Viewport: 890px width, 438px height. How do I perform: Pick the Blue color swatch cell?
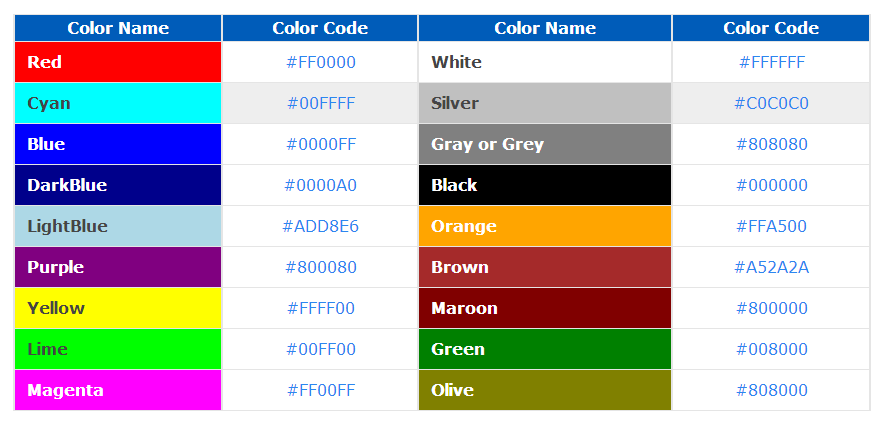[118, 144]
